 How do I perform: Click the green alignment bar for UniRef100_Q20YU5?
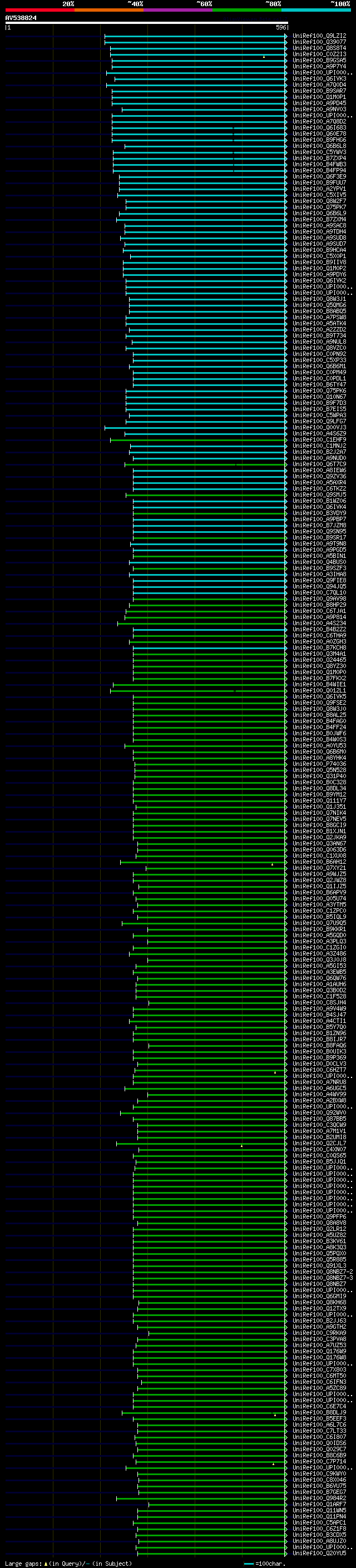(212, 1554)
